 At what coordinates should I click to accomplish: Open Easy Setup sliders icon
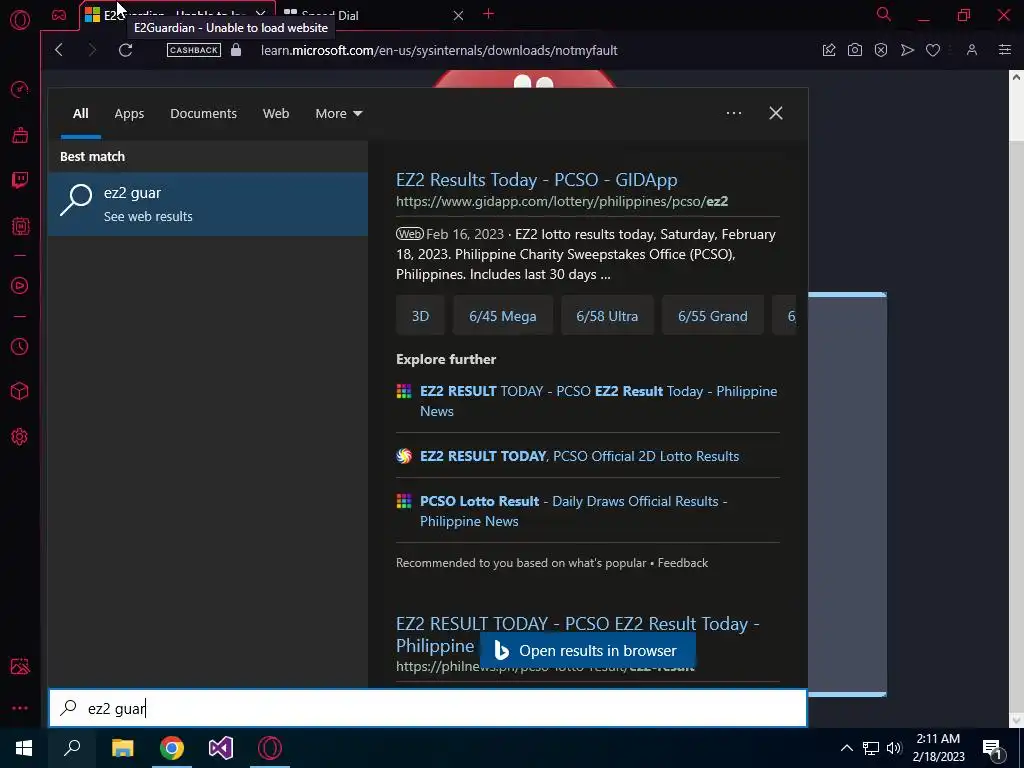pyautogui.click(x=1005, y=50)
